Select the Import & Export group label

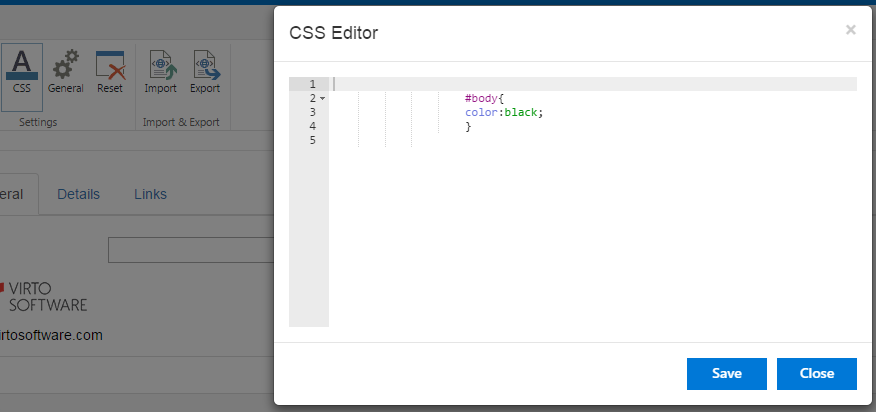tap(181, 122)
